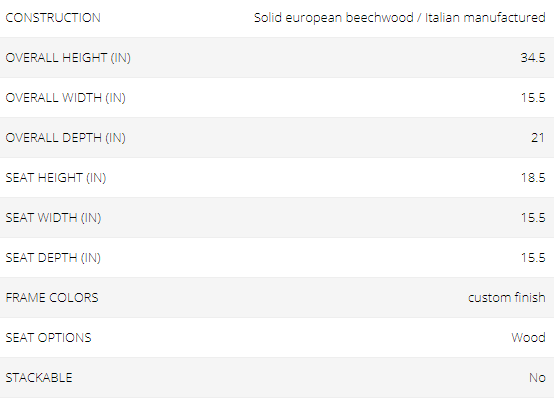Select the overall depth value 21
Viewport: 554px width, 399px height.
(x=538, y=137)
